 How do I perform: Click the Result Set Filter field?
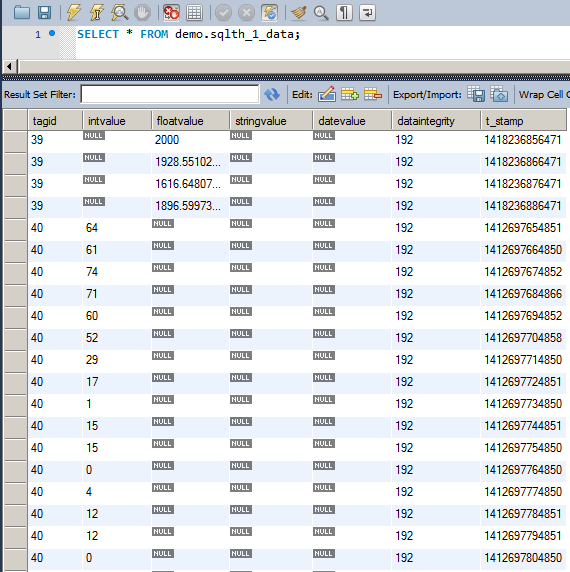(x=170, y=94)
